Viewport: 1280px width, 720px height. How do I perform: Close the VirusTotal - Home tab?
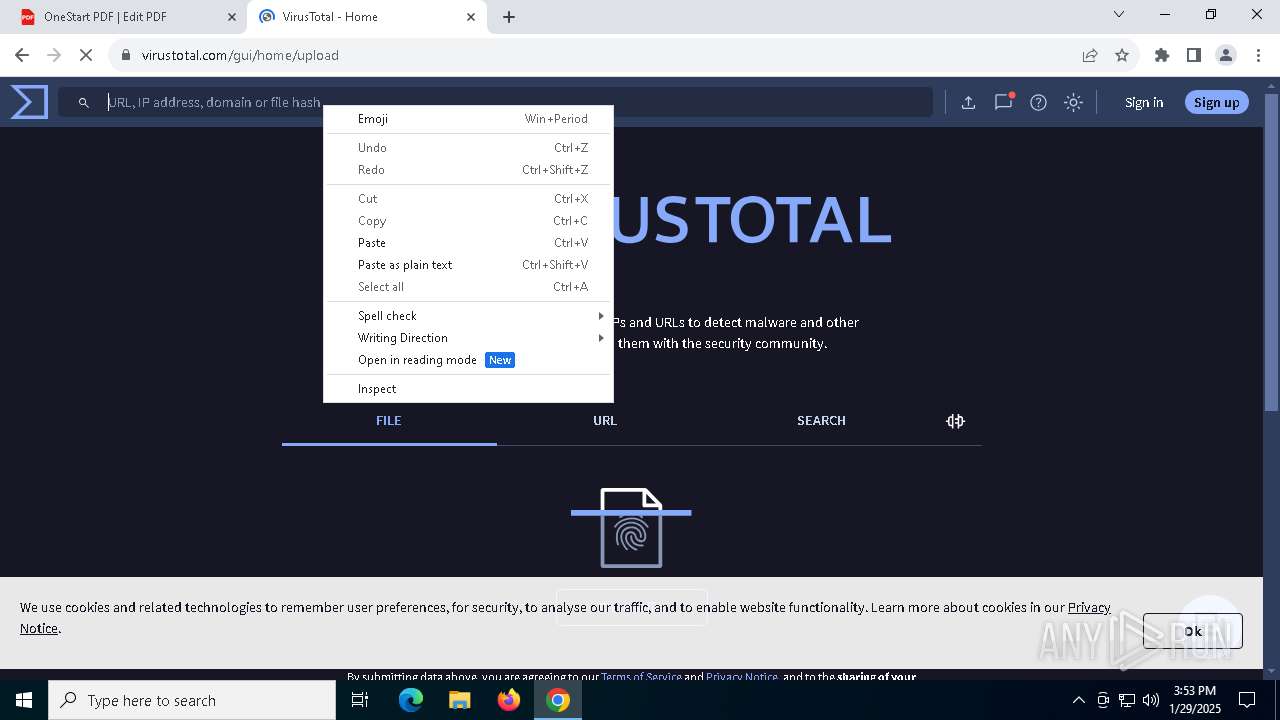471,17
